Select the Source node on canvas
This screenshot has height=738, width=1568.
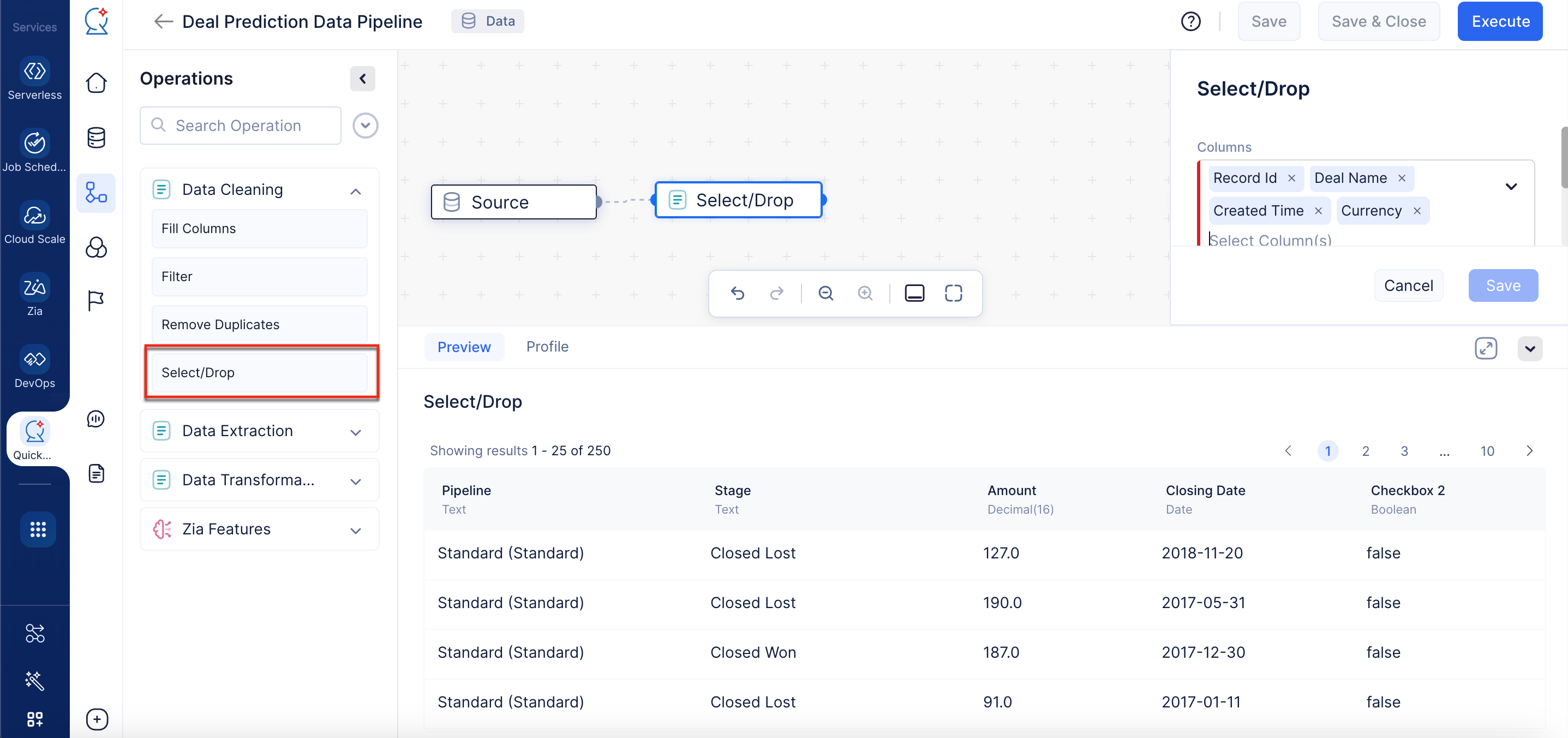tap(513, 201)
